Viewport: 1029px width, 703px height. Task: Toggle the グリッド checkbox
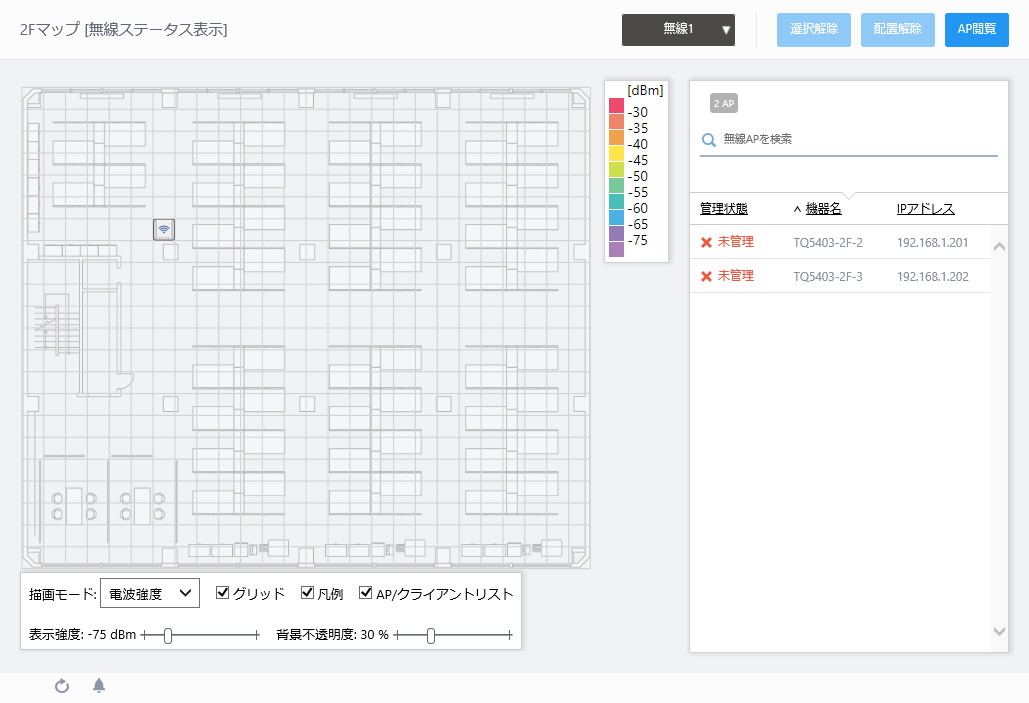222,593
